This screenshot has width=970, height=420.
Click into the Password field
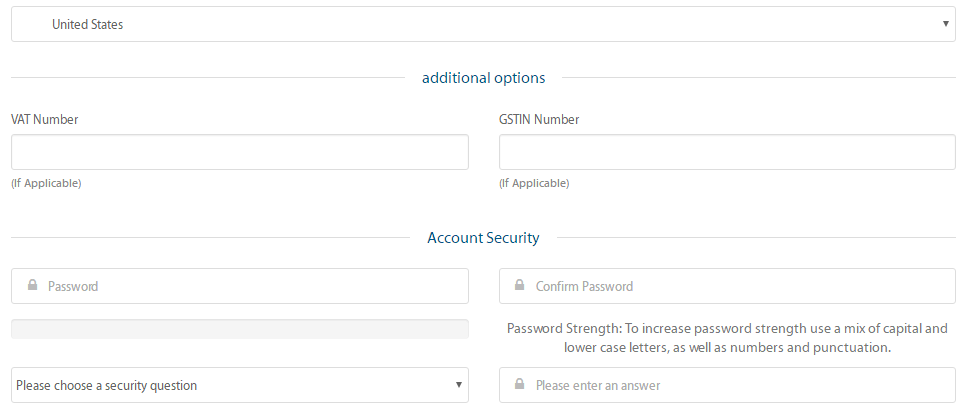click(239, 286)
